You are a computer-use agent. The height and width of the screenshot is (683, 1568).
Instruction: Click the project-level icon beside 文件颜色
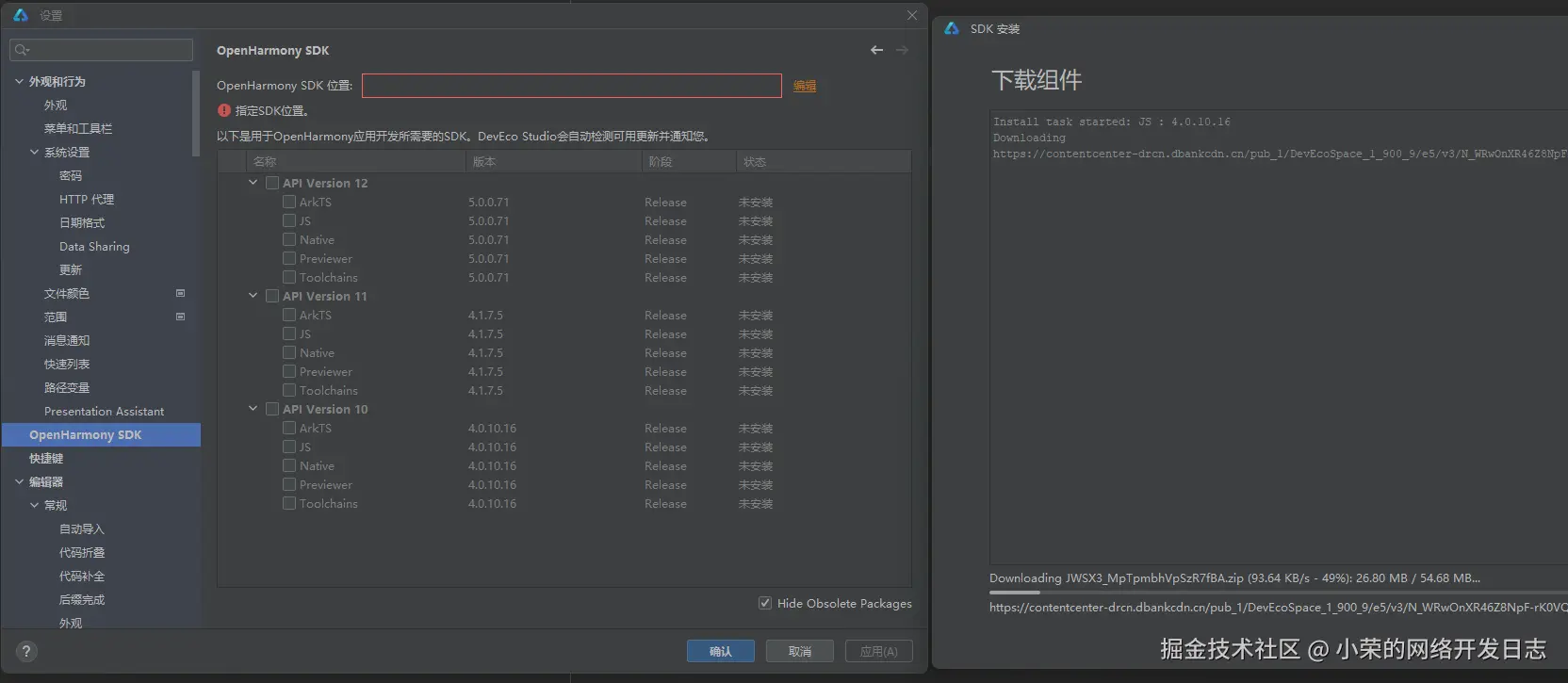pyautogui.click(x=180, y=293)
